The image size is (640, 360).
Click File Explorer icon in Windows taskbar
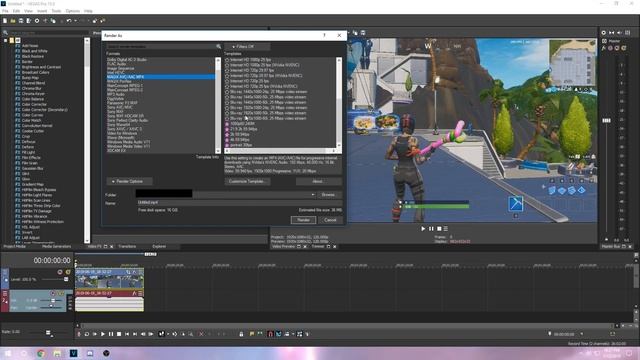coord(57,353)
